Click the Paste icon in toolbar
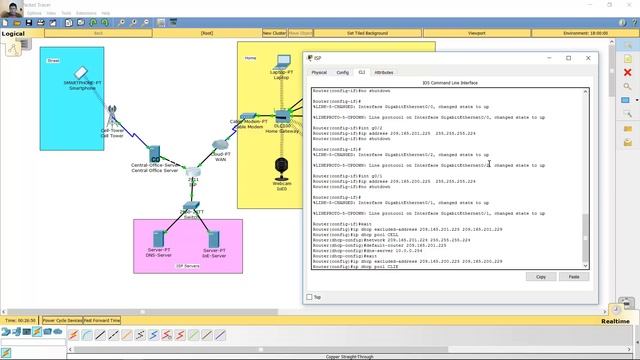Image resolution: width=640 pixels, height=360 pixels. 81,22
